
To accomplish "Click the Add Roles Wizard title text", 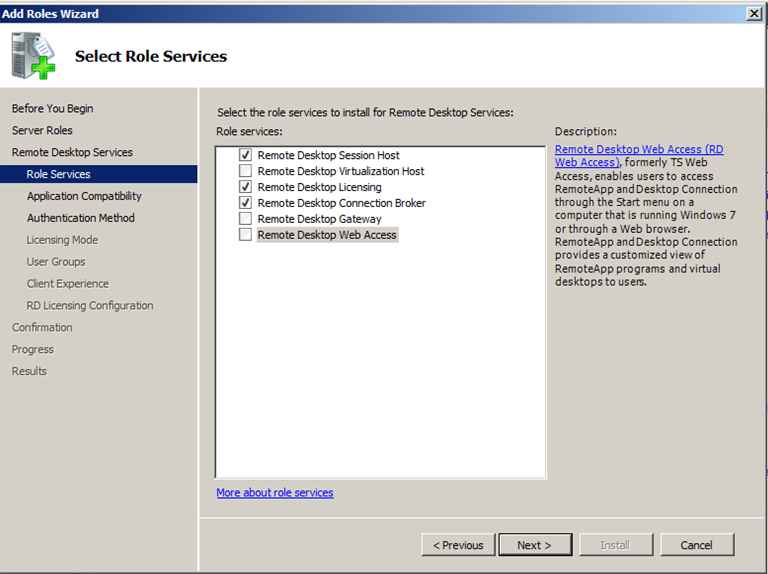I will point(50,14).
